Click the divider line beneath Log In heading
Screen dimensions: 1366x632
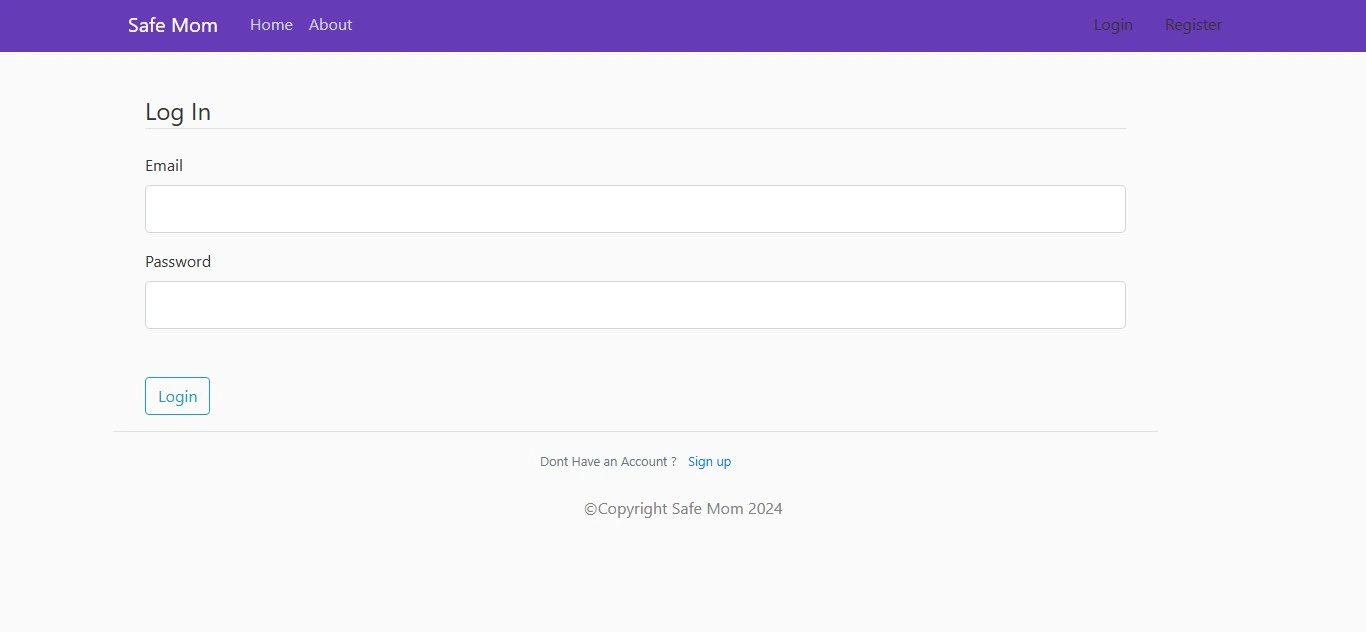pos(635,128)
